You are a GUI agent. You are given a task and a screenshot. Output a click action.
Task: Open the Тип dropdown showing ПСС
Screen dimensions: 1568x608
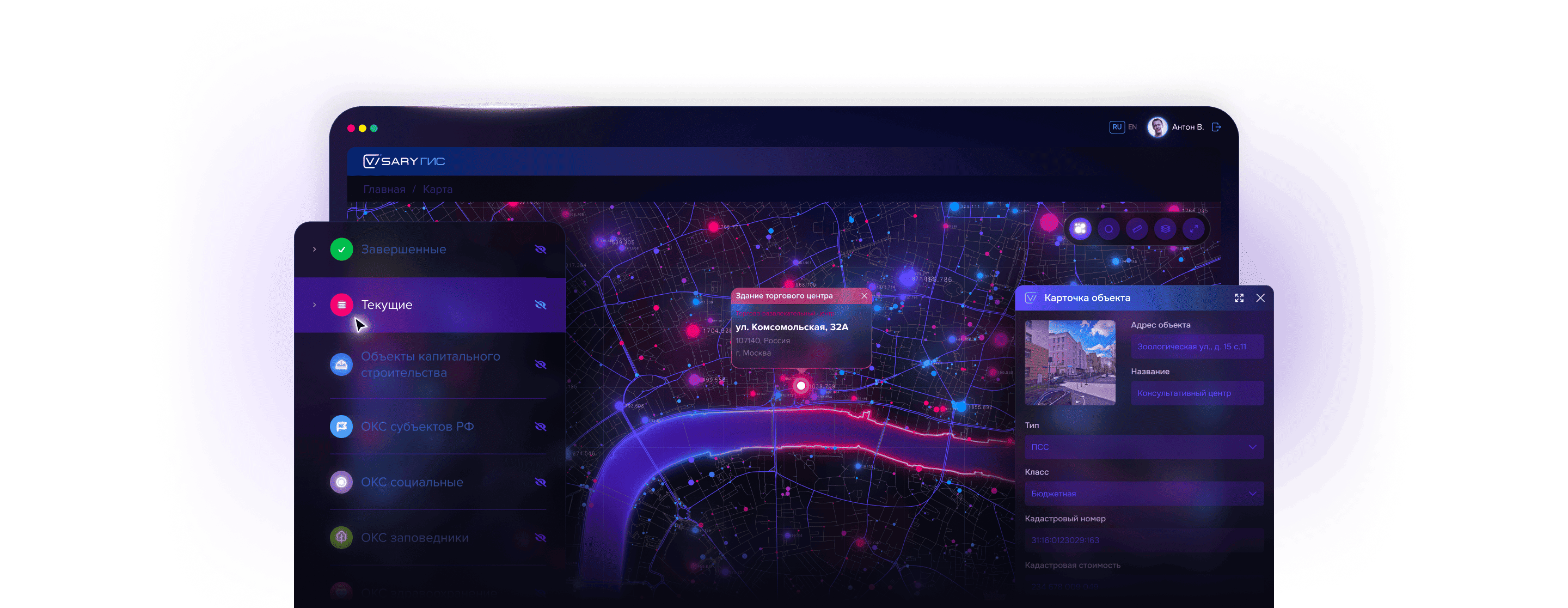1144,447
